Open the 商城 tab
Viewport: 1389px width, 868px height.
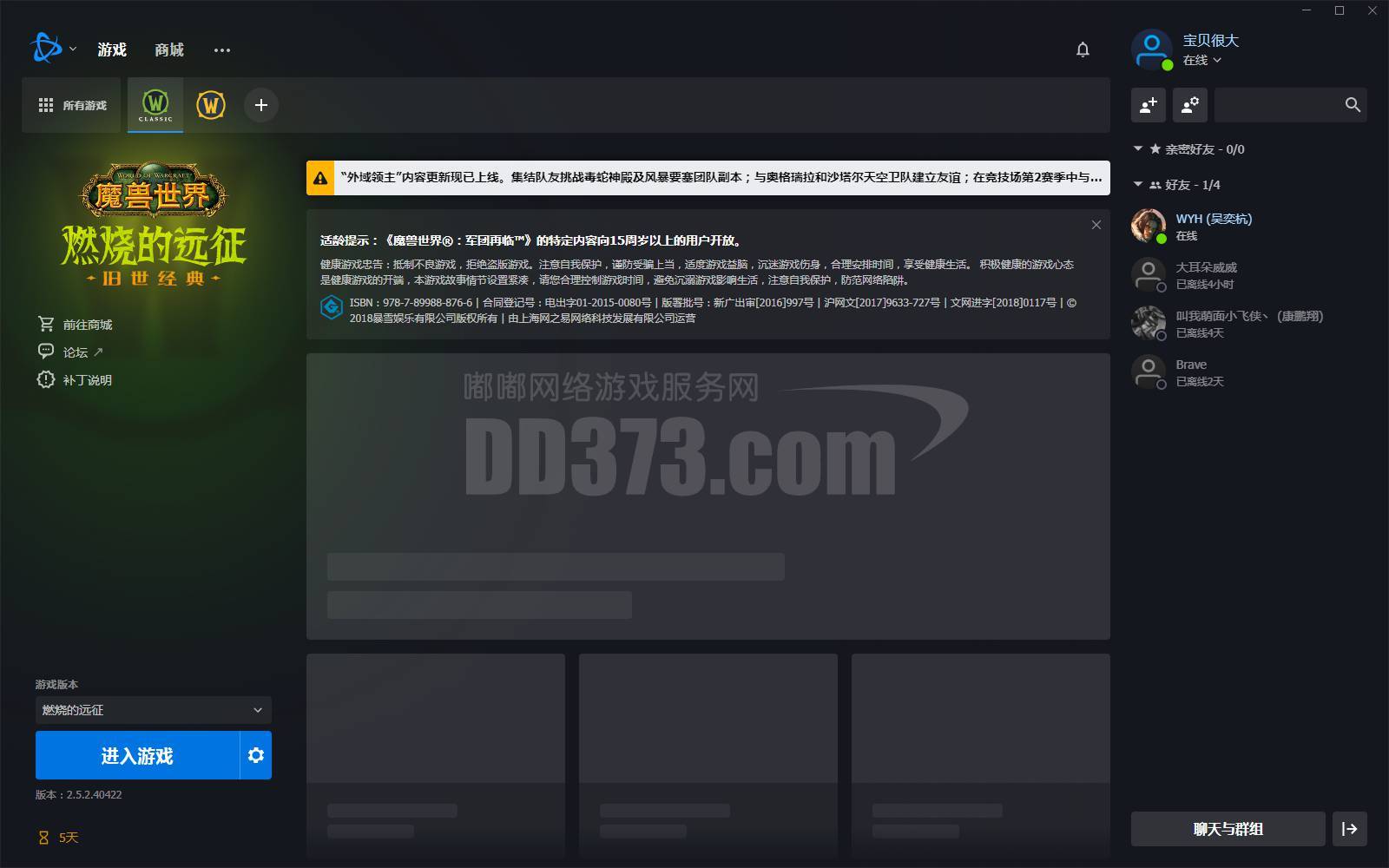pyautogui.click(x=169, y=49)
